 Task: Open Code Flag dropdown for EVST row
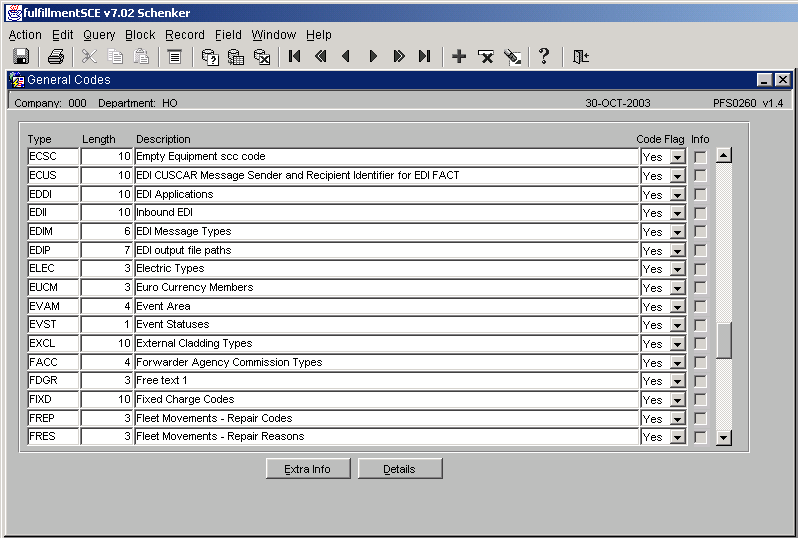point(677,325)
